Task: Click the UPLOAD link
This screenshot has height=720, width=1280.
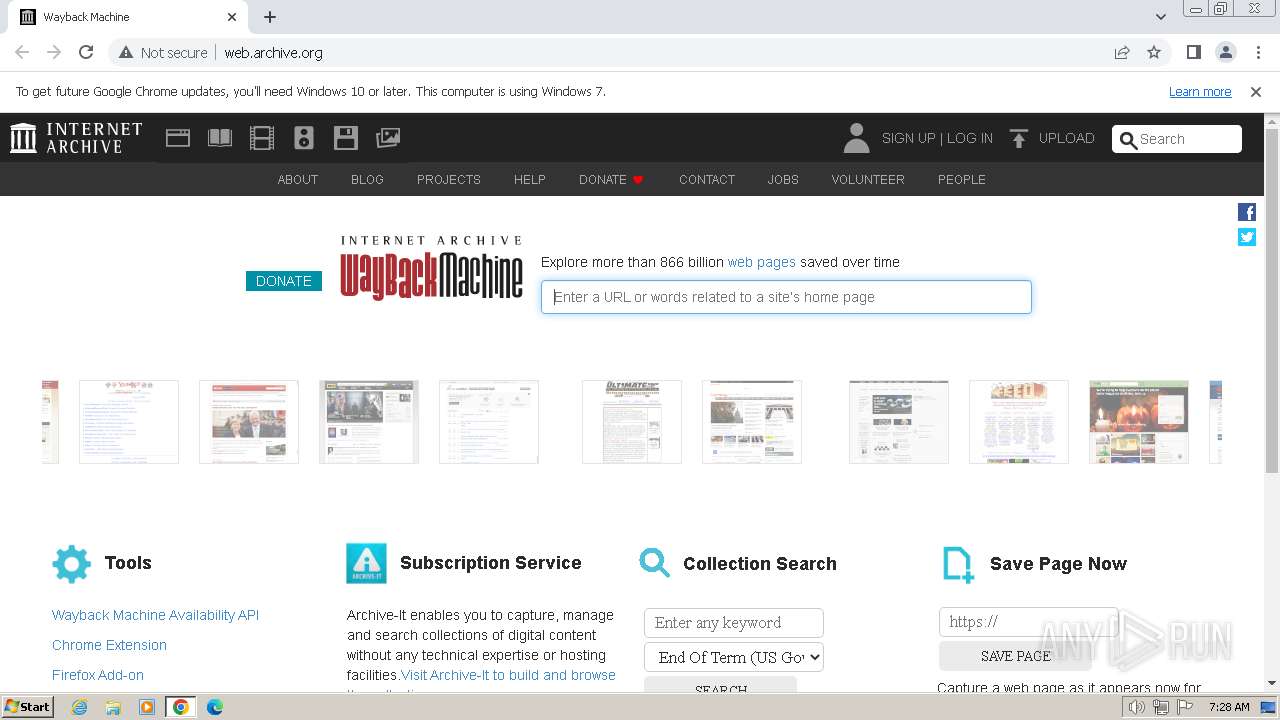Action: [1066, 138]
